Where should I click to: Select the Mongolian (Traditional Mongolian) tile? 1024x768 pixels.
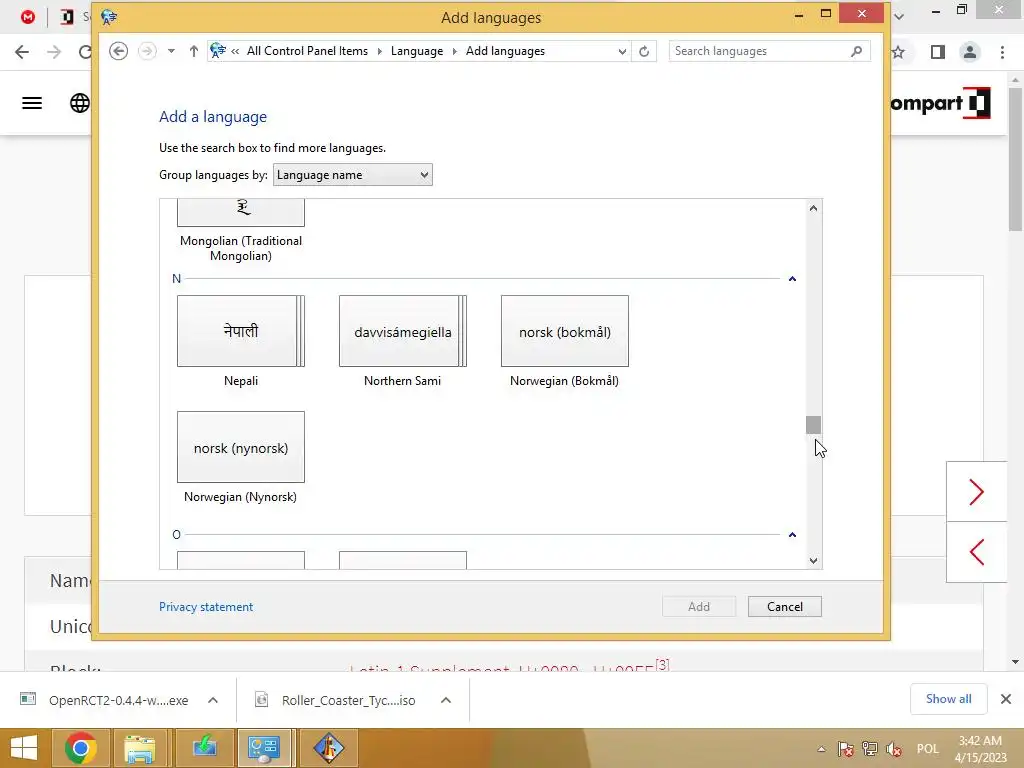tap(240, 213)
